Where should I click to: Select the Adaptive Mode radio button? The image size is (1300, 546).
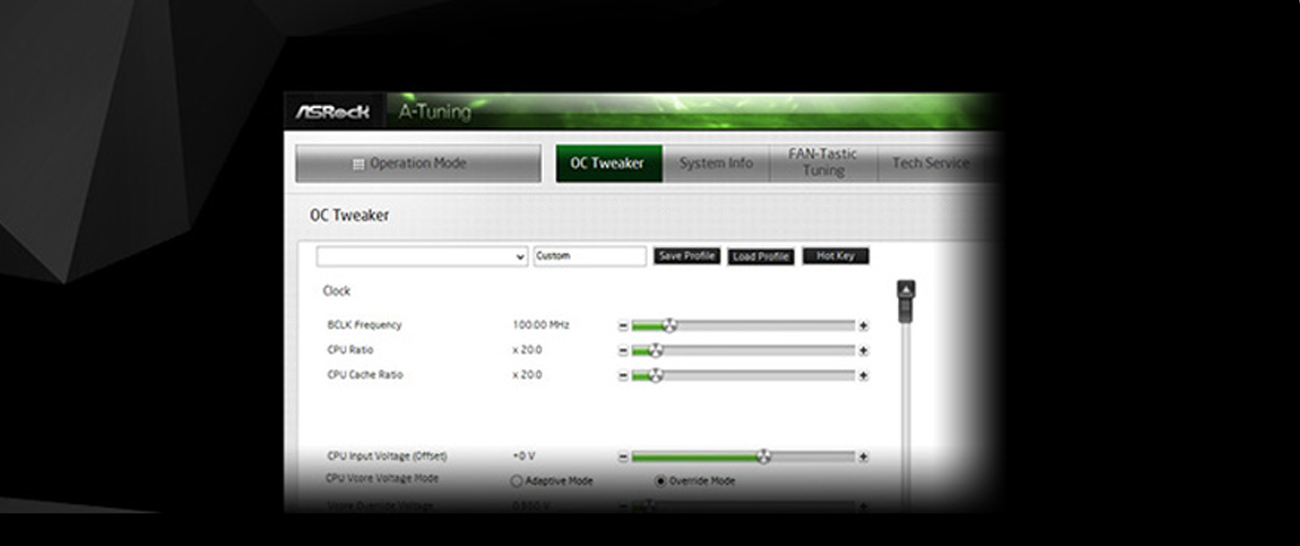tap(517, 481)
